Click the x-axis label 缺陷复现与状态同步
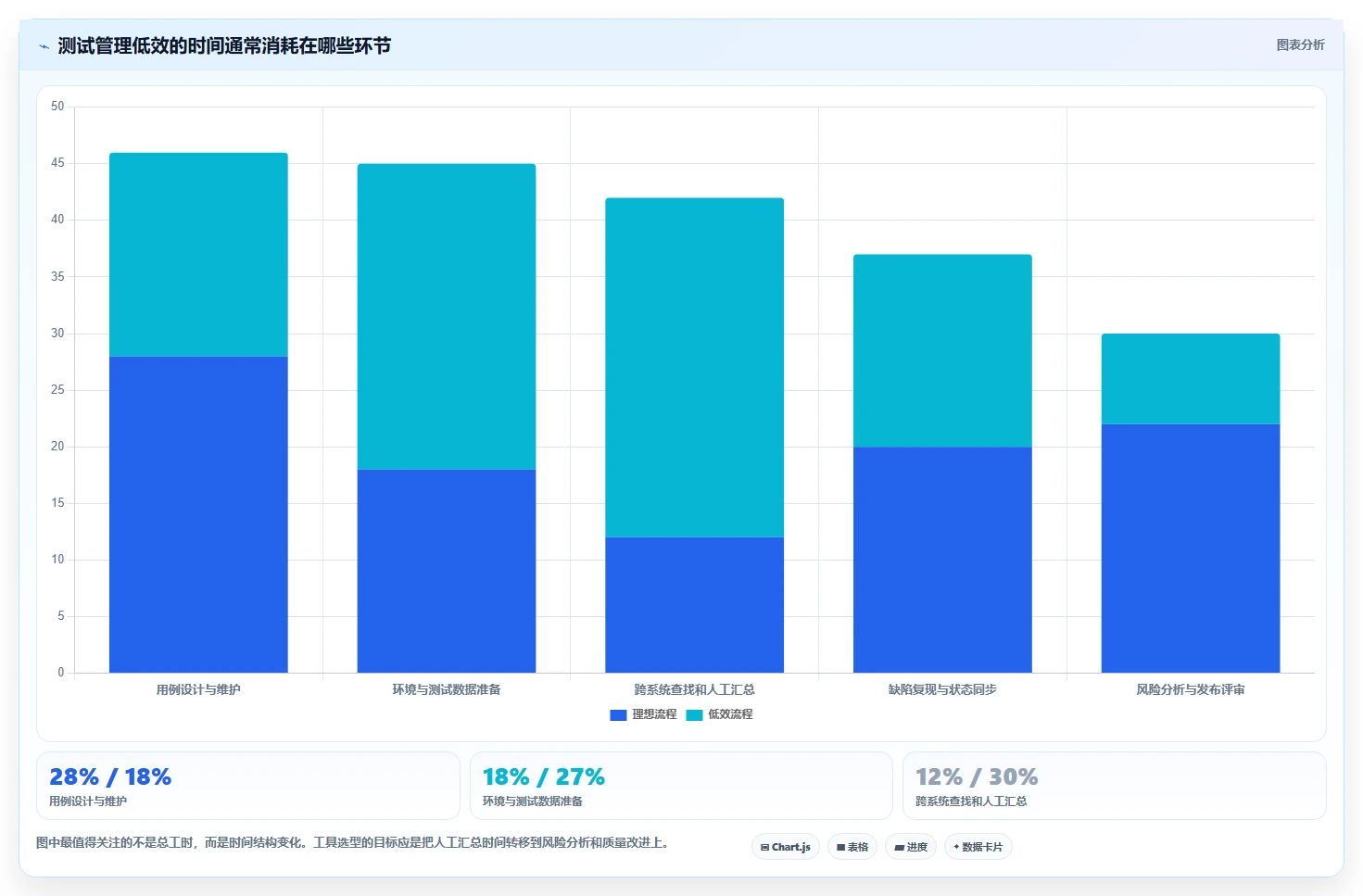This screenshot has height=896, width=1363. [x=942, y=689]
